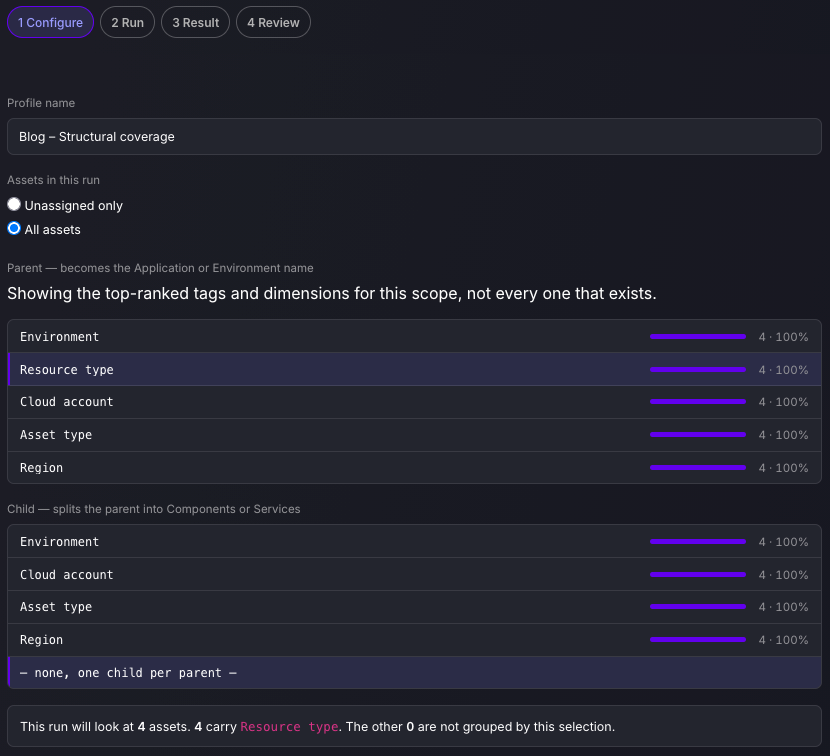
Task: Click '4 · 100%' in Child Asset type row
Action: 783,607
